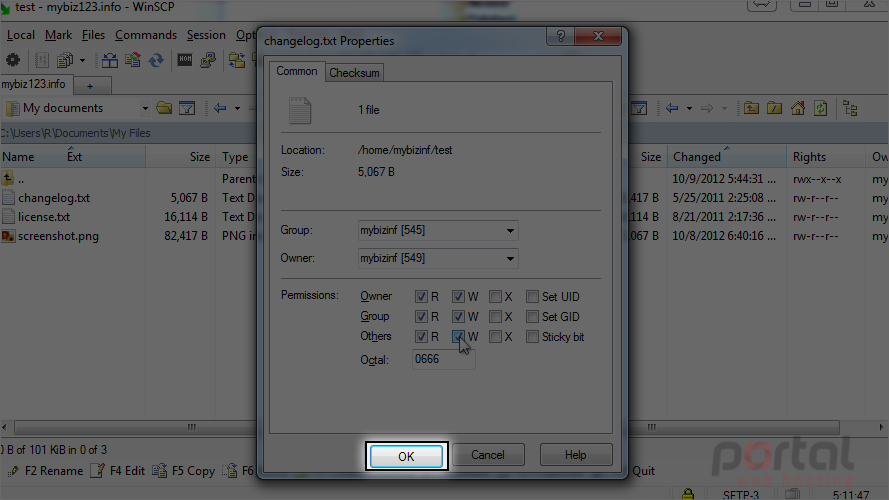Open the Files menu

93,35
